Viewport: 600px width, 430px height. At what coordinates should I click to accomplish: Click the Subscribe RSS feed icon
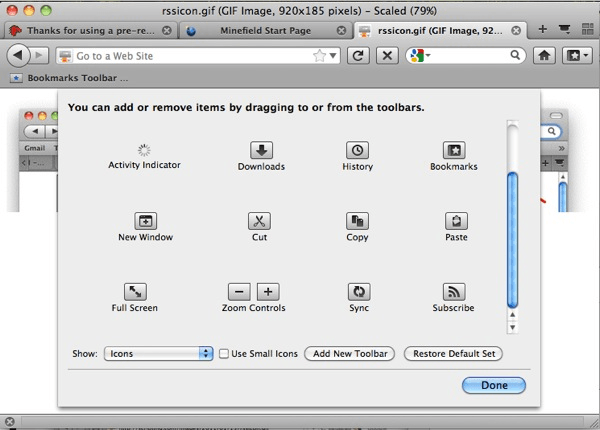point(454,292)
